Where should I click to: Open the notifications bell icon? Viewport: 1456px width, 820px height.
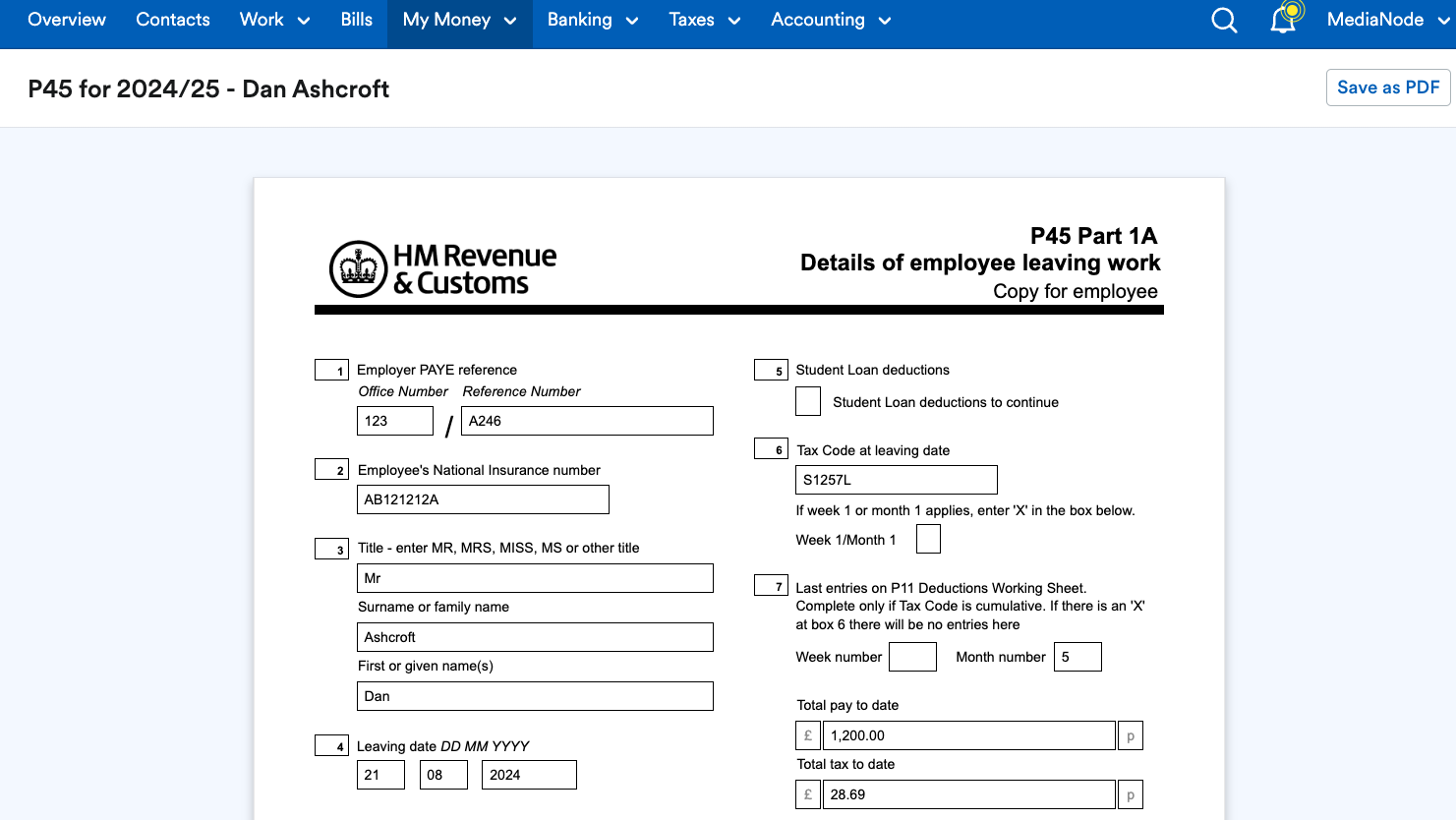coord(1283,21)
